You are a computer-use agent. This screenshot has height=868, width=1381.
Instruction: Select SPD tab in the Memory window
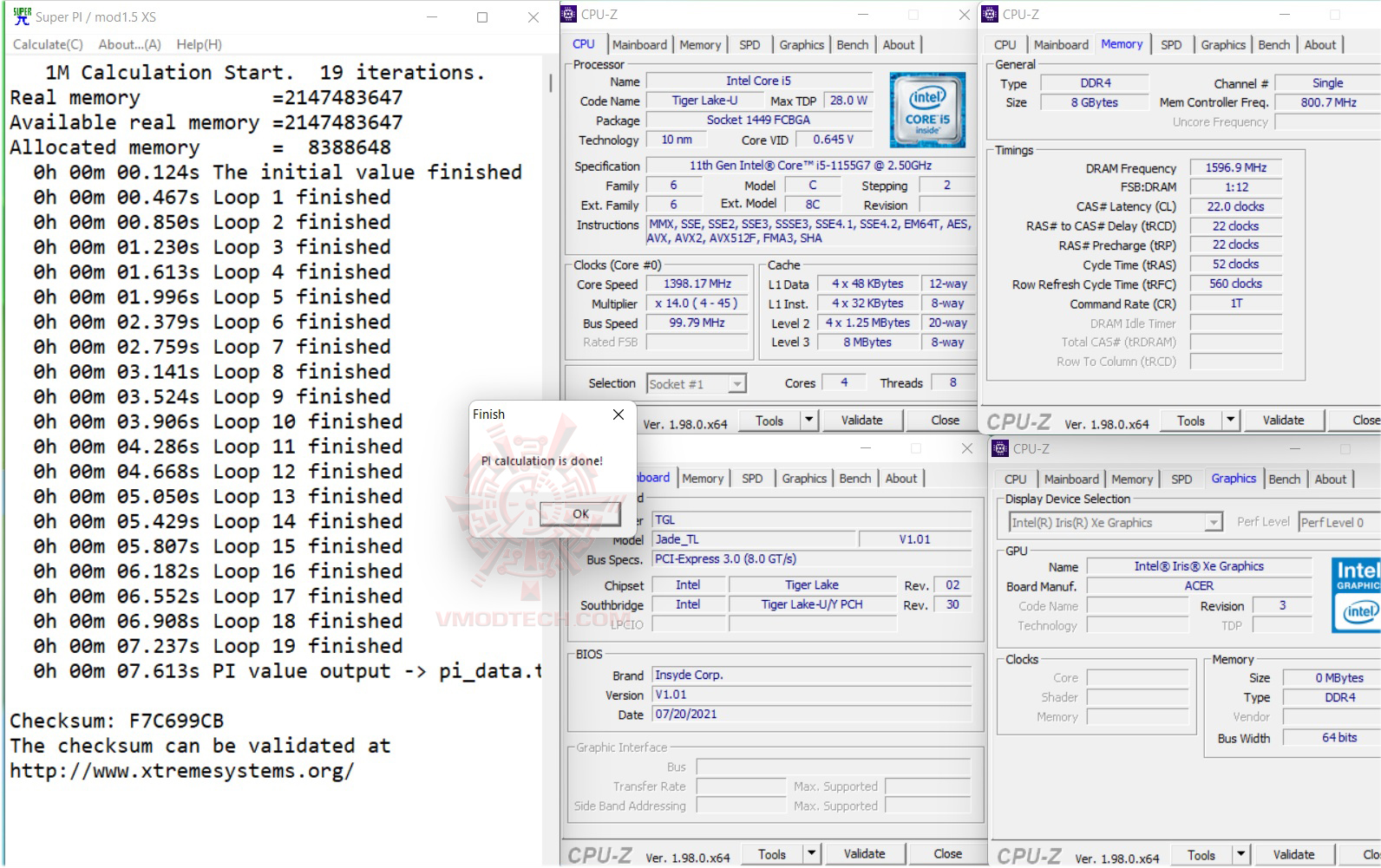1171,45
